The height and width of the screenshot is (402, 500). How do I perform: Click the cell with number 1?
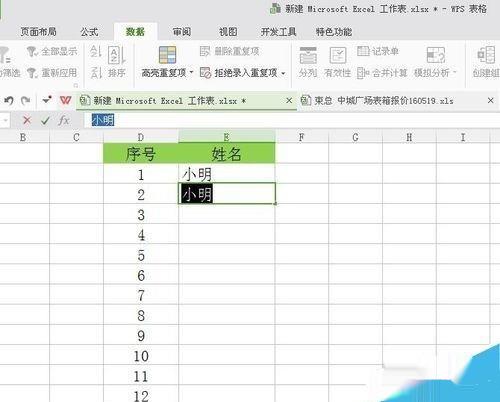(141, 174)
